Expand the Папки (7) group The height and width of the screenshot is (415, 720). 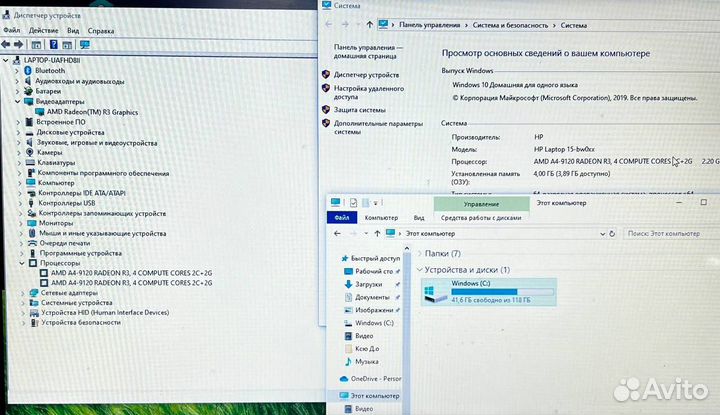420,253
